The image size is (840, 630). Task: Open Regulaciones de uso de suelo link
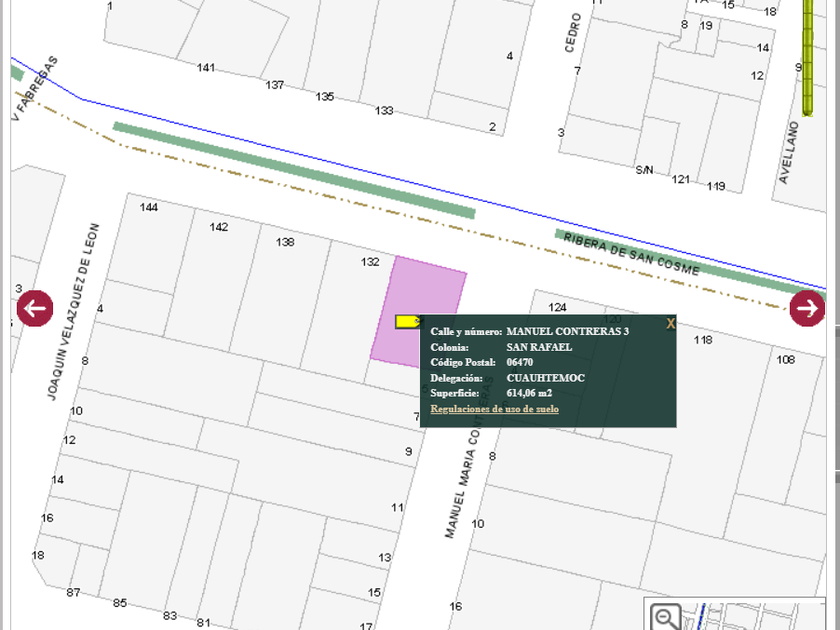[x=494, y=409]
